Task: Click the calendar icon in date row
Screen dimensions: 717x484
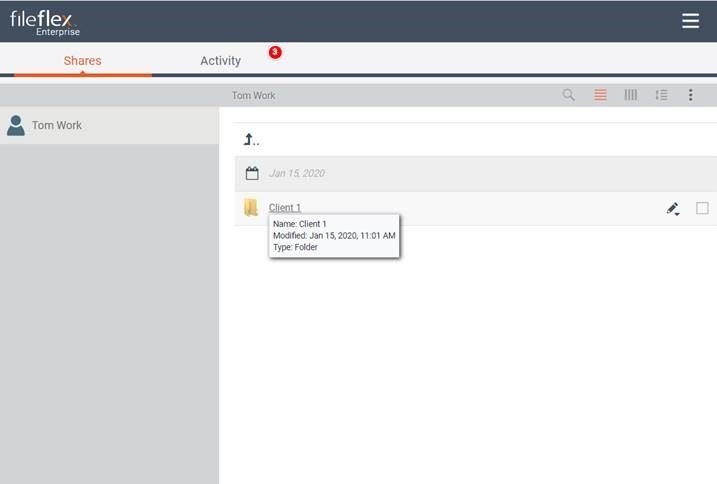Action: [252, 173]
